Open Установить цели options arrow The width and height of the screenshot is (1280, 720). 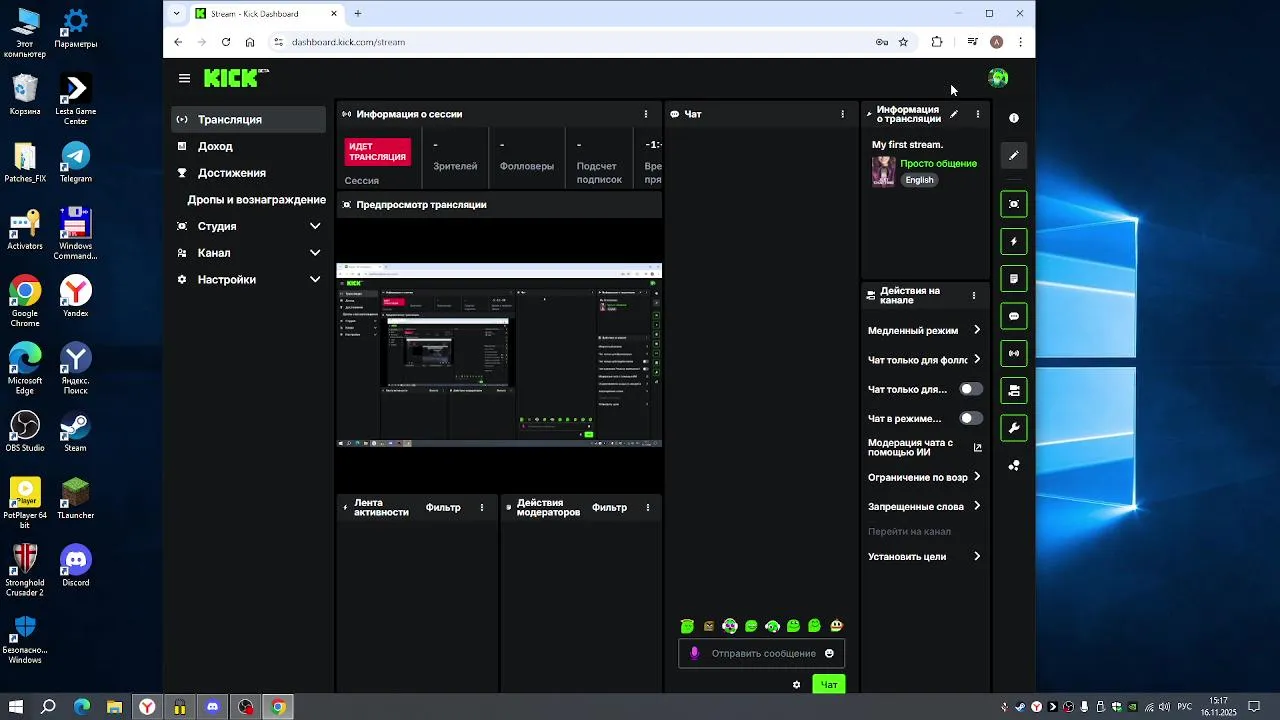click(x=977, y=556)
